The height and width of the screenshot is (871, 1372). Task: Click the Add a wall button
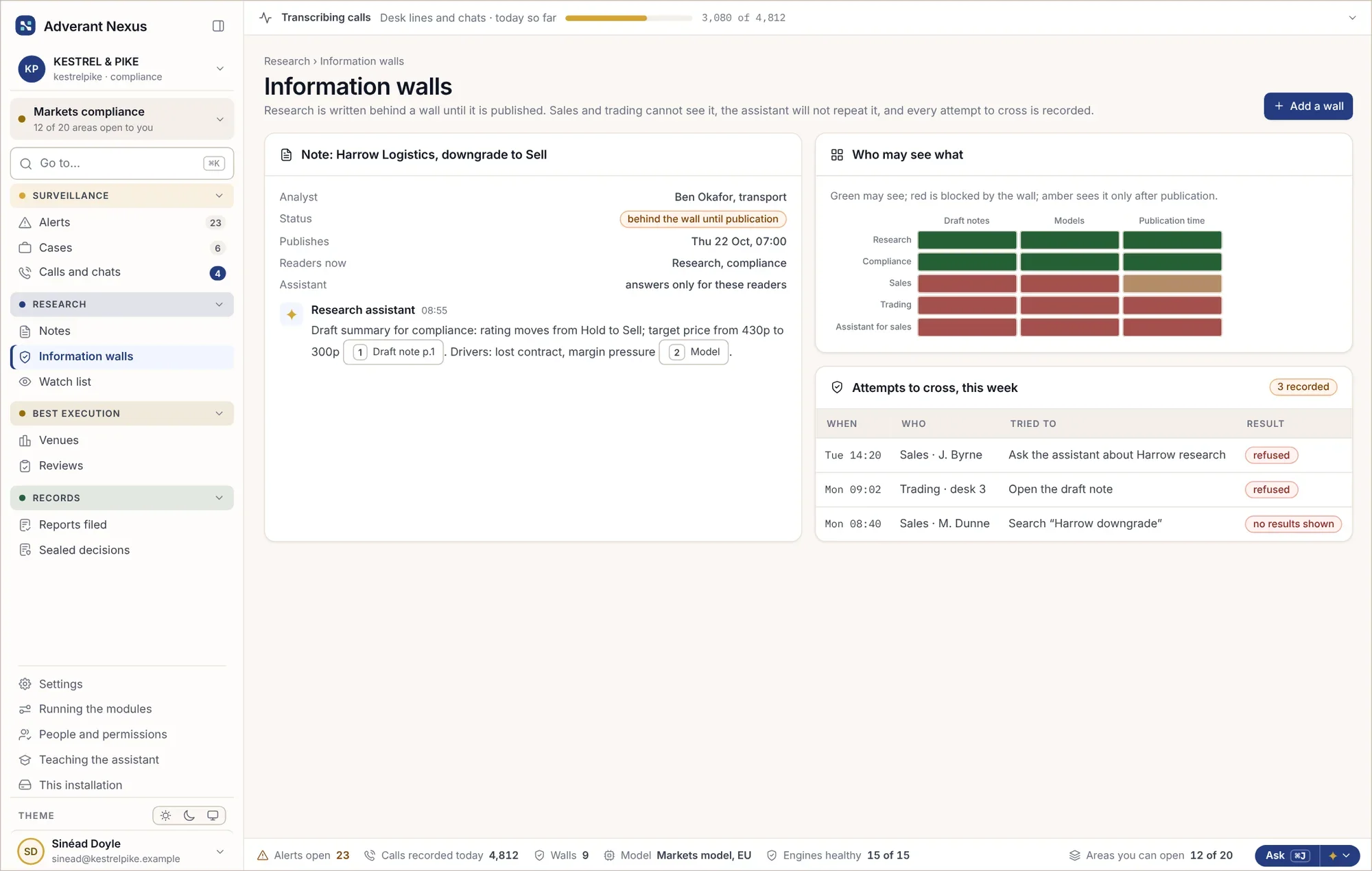1308,106
